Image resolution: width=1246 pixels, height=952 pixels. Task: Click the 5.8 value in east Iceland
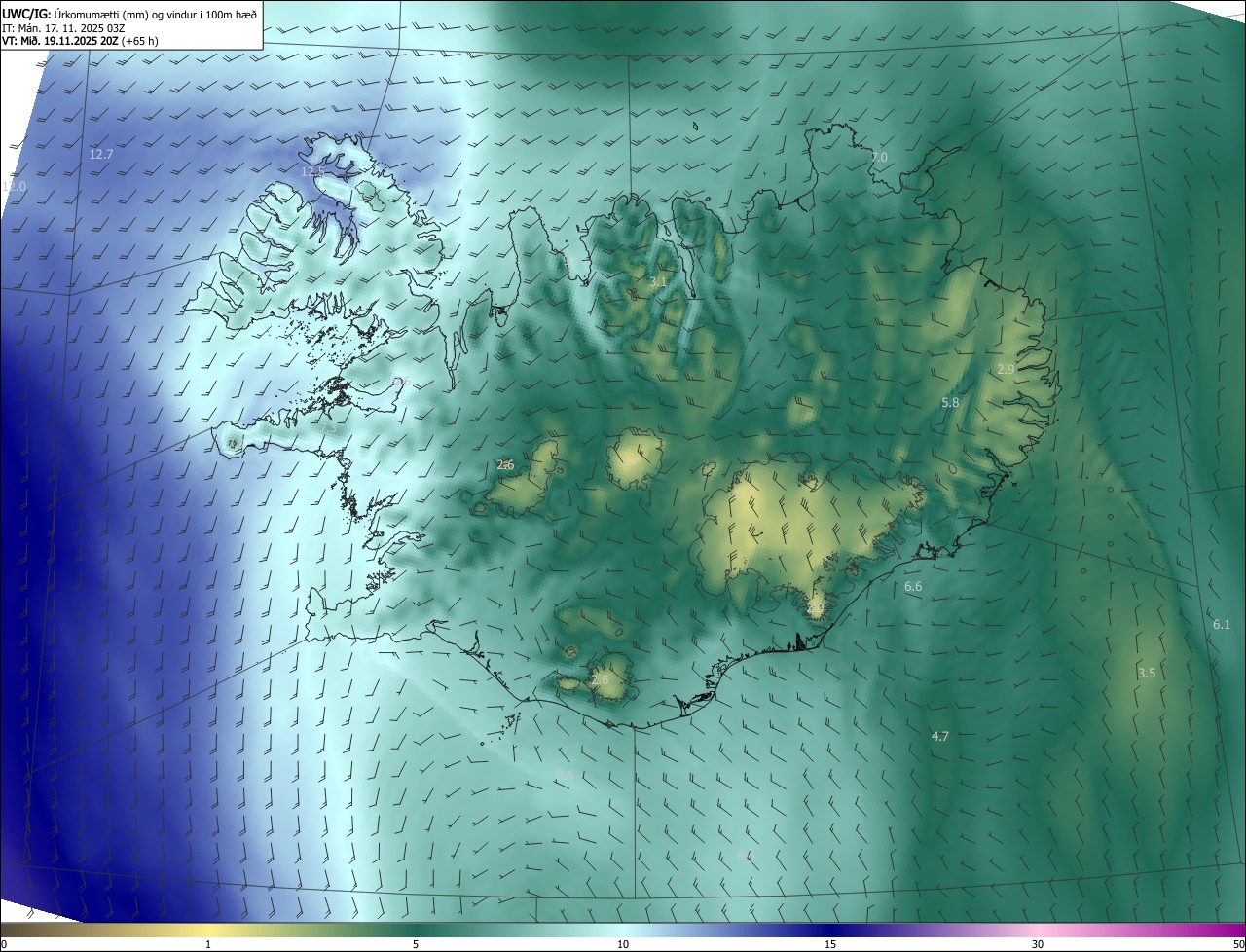tap(950, 402)
